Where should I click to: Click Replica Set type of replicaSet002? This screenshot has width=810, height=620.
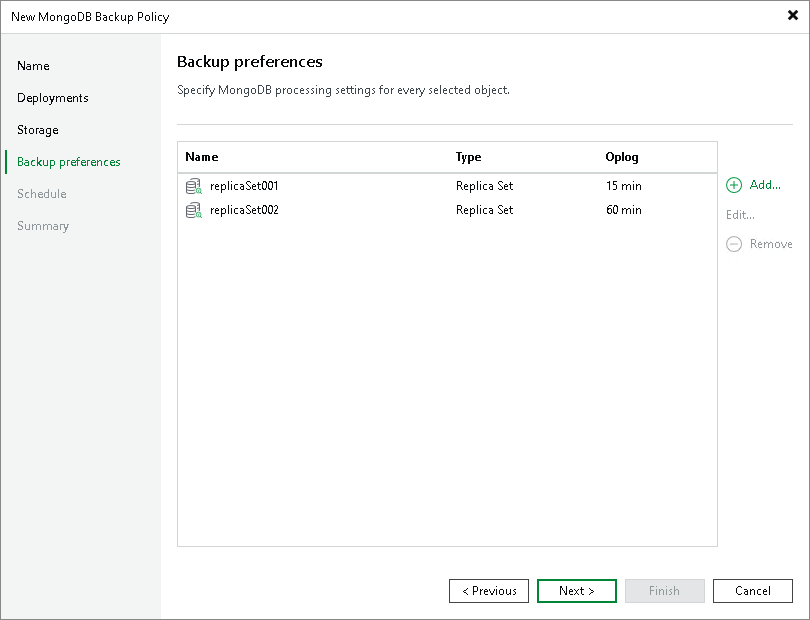click(x=485, y=210)
